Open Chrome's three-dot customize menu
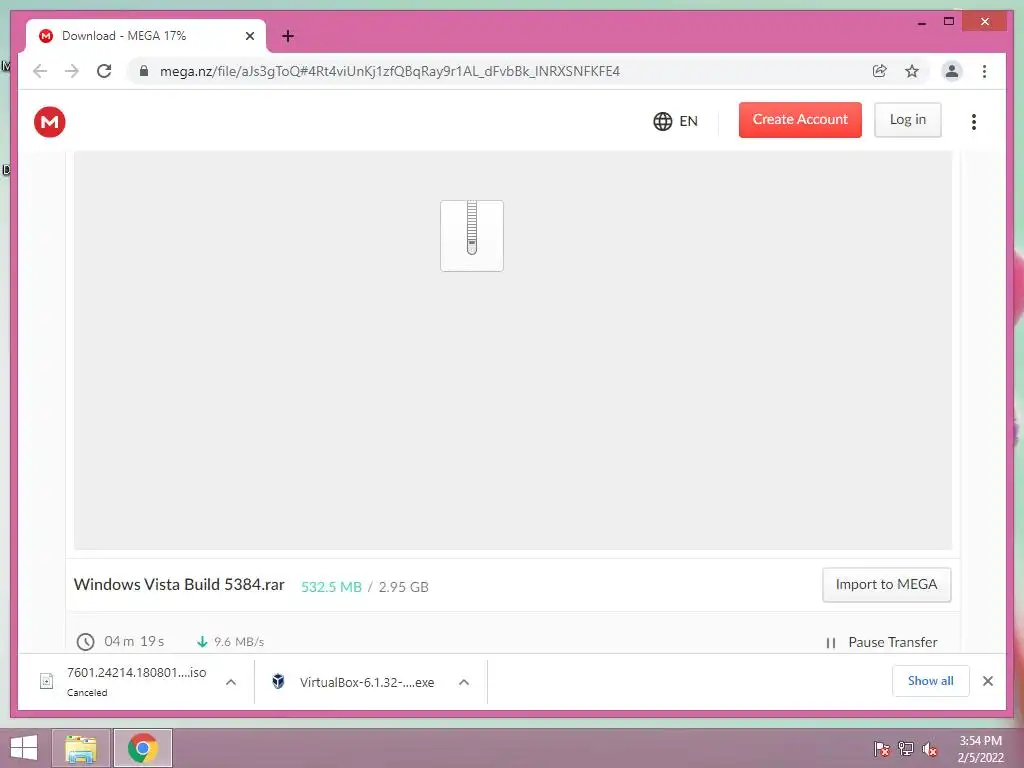The width and height of the screenshot is (1024, 768). (x=984, y=71)
